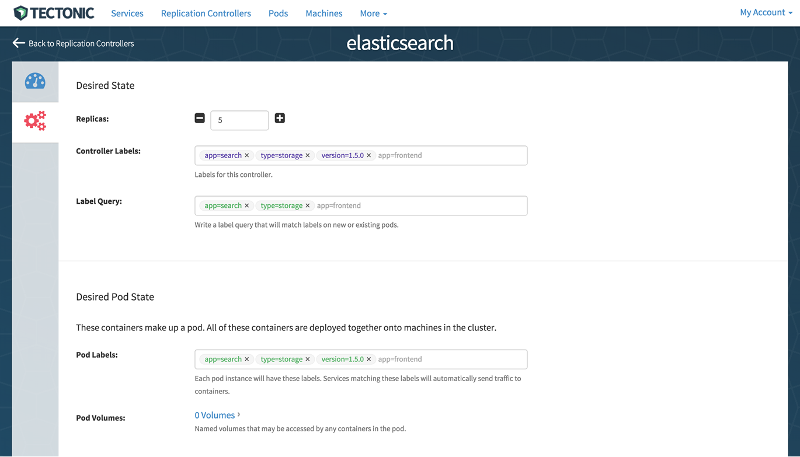
Task: Focus the Label Query tag input
Action: (420, 206)
